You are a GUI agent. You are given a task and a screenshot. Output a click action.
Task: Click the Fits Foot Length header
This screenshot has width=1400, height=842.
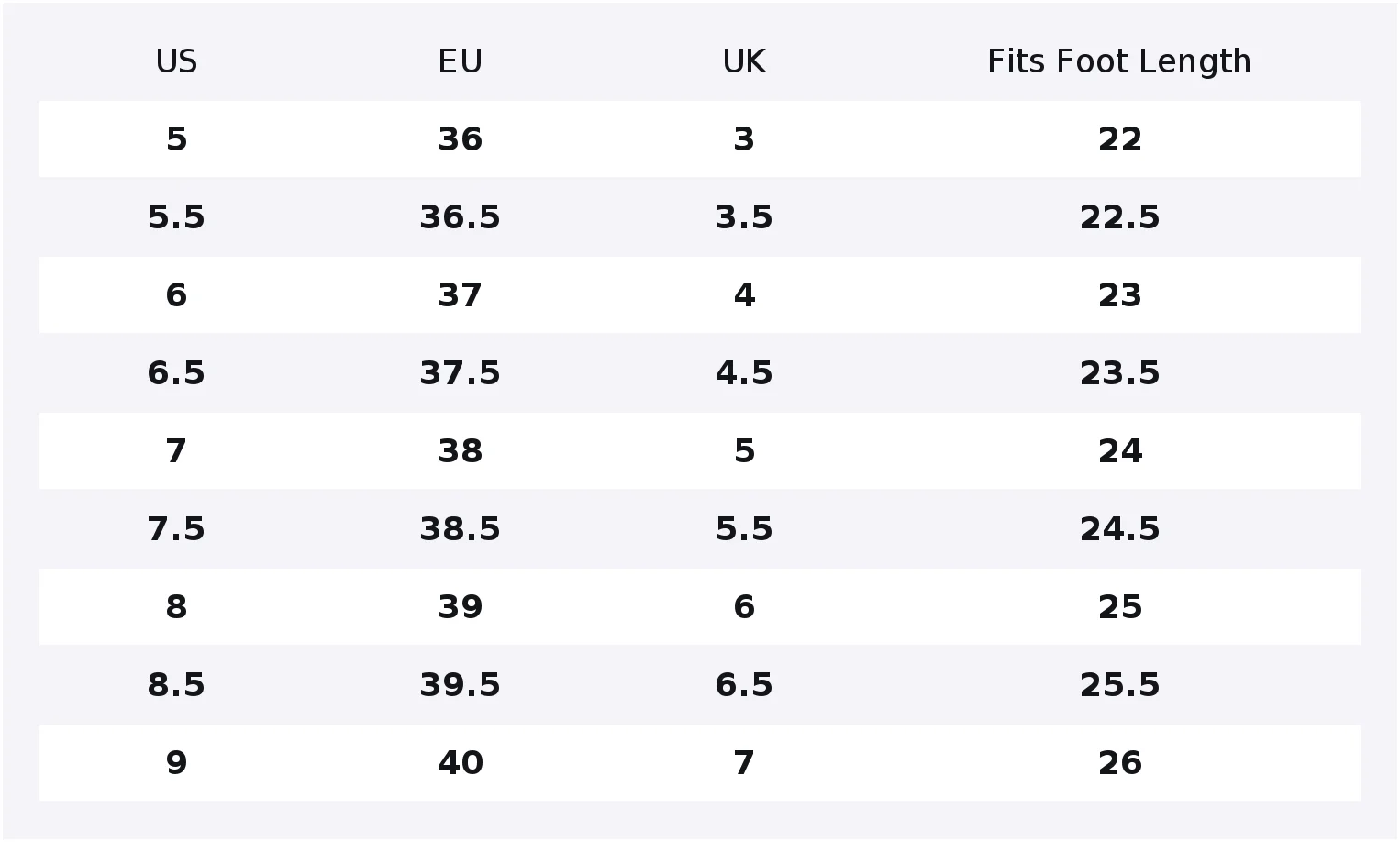pyautogui.click(x=1119, y=61)
